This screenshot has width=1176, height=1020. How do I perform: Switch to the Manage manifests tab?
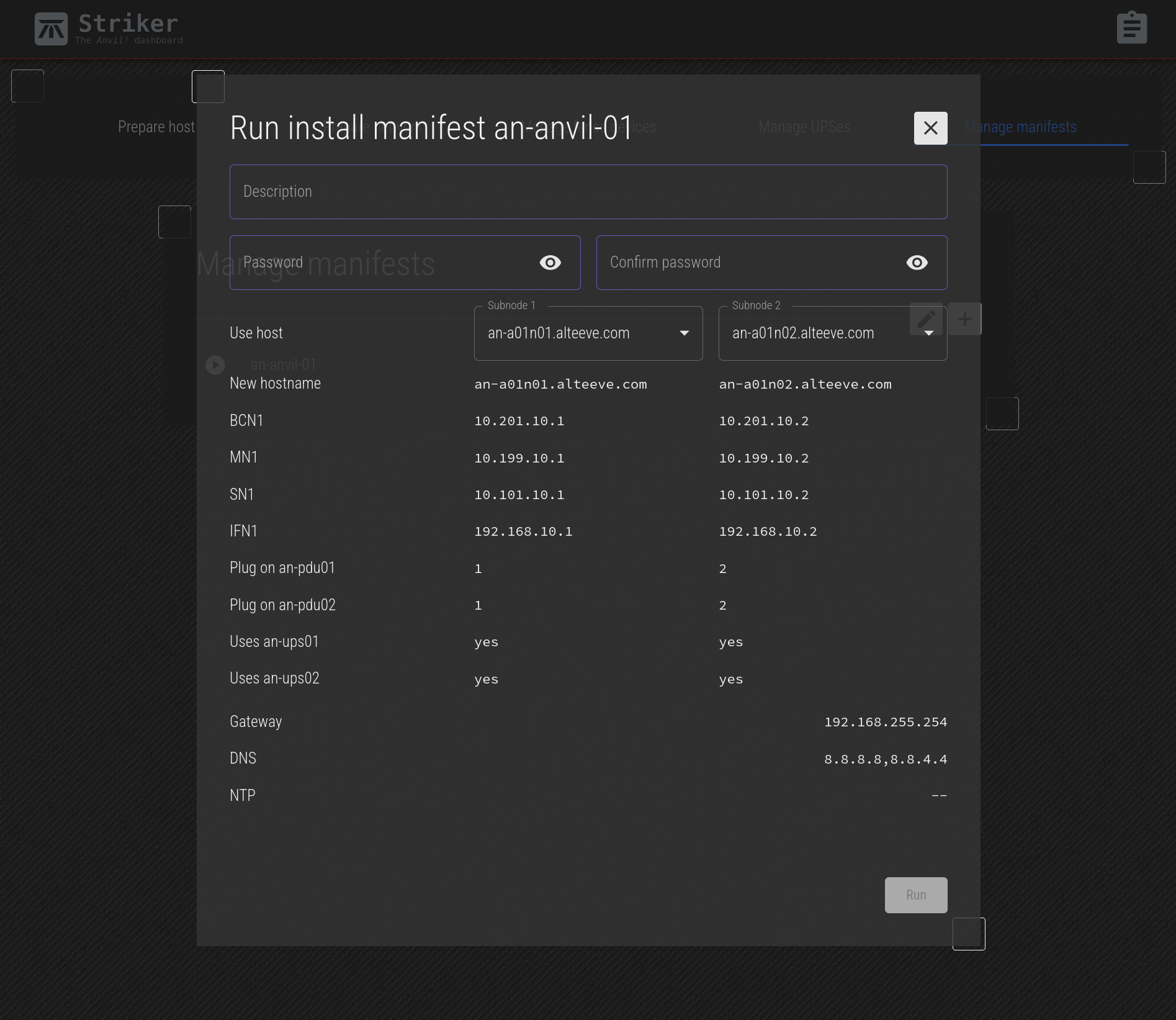[1020, 127]
